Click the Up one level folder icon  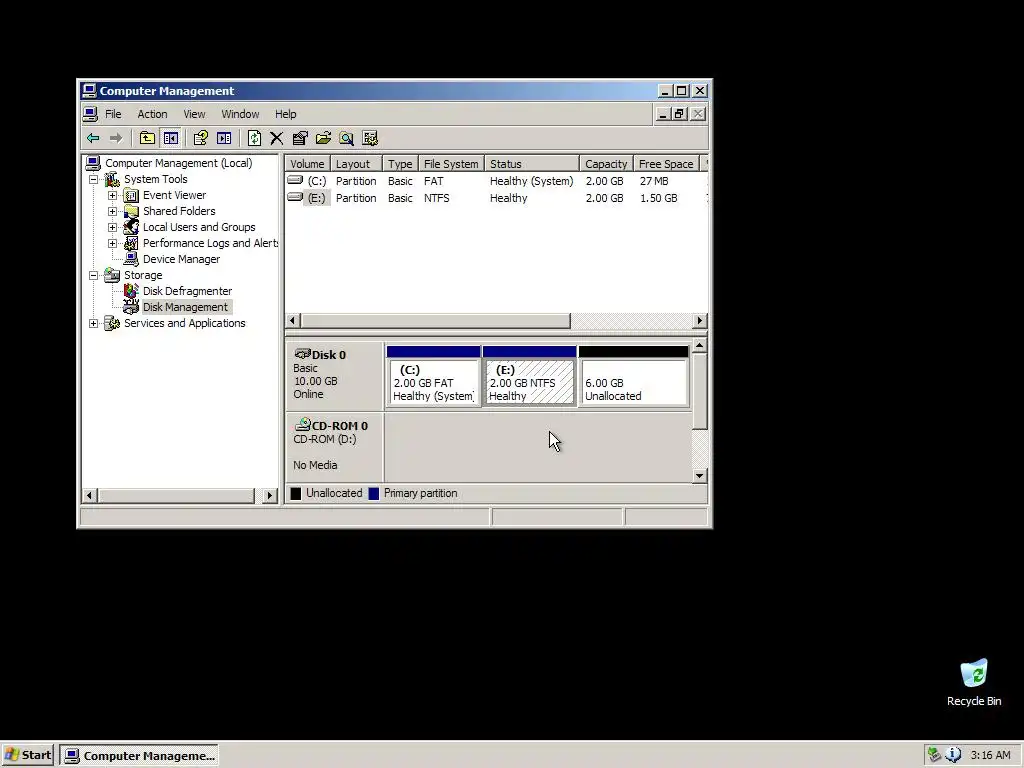point(147,138)
